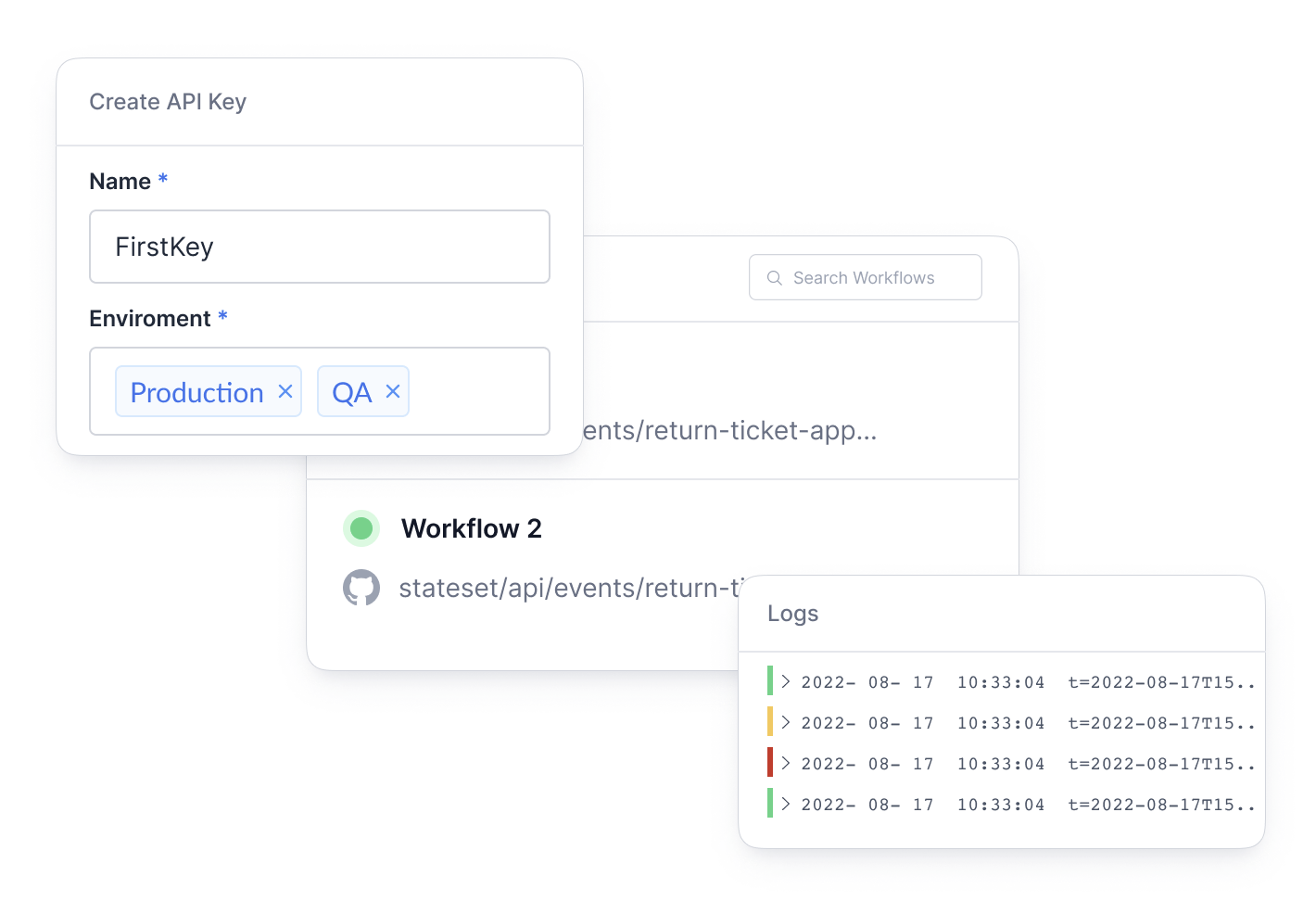The image size is (1316, 914).
Task: Click the FirstKey name input field
Action: click(x=320, y=247)
